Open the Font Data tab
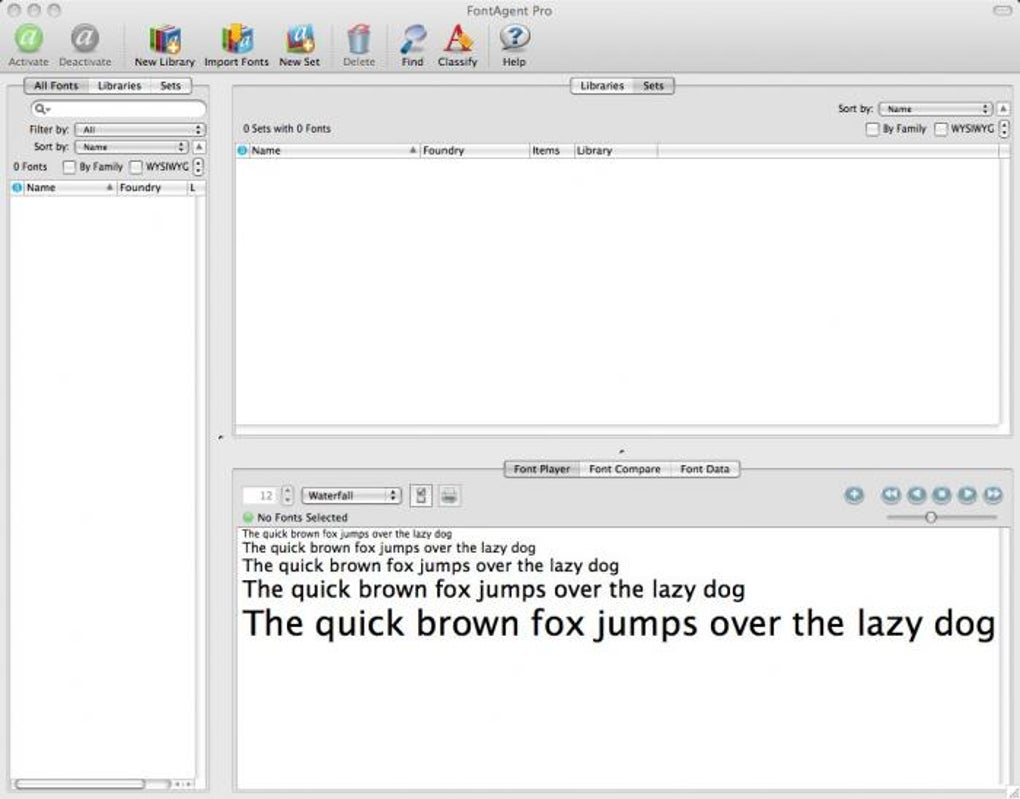 click(705, 469)
